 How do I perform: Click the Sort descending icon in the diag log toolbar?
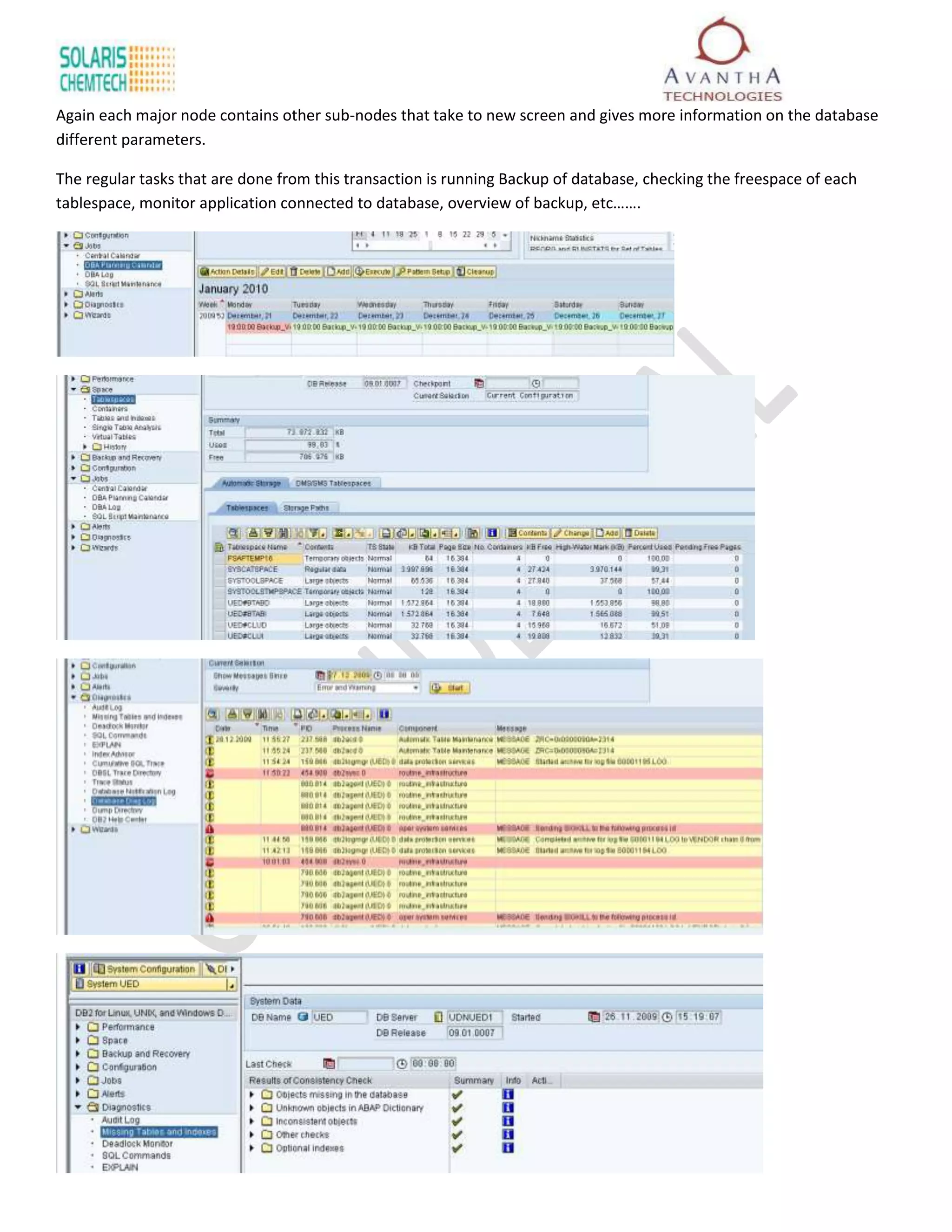pos(248,714)
